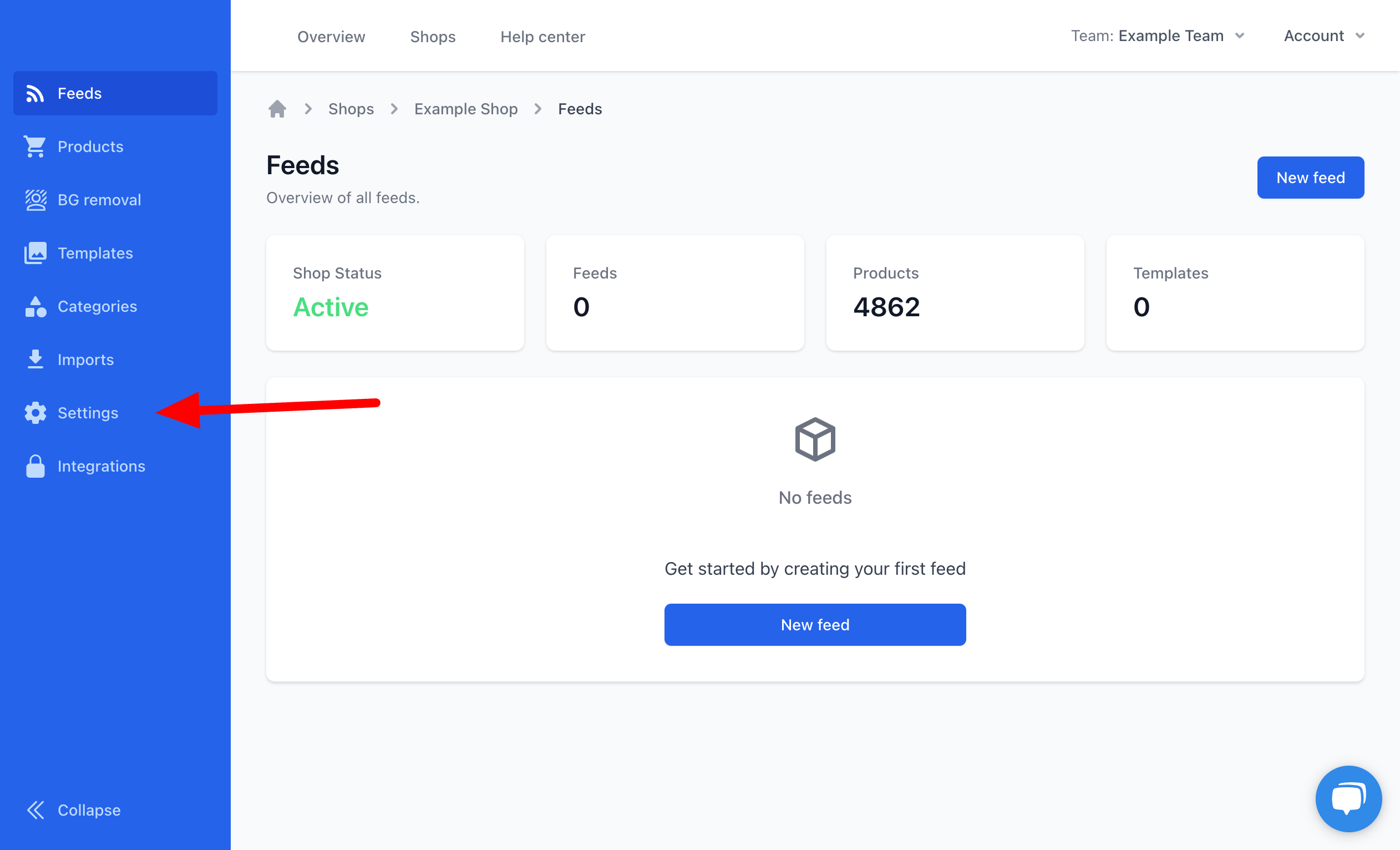1400x850 pixels.
Task: Toggle the Shop Status active indicator
Action: [x=330, y=307]
